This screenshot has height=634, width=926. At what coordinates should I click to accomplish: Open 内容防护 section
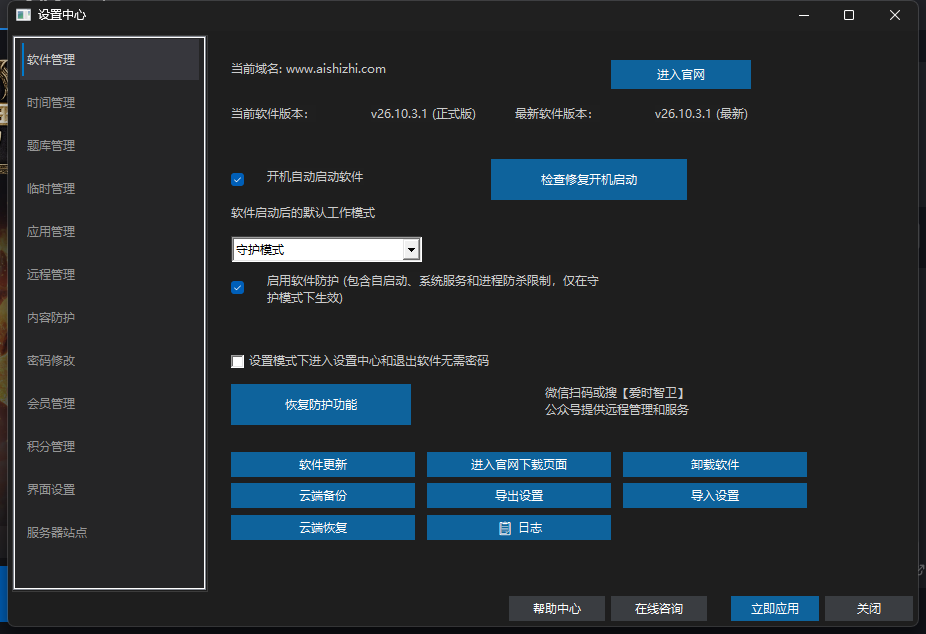coord(110,318)
